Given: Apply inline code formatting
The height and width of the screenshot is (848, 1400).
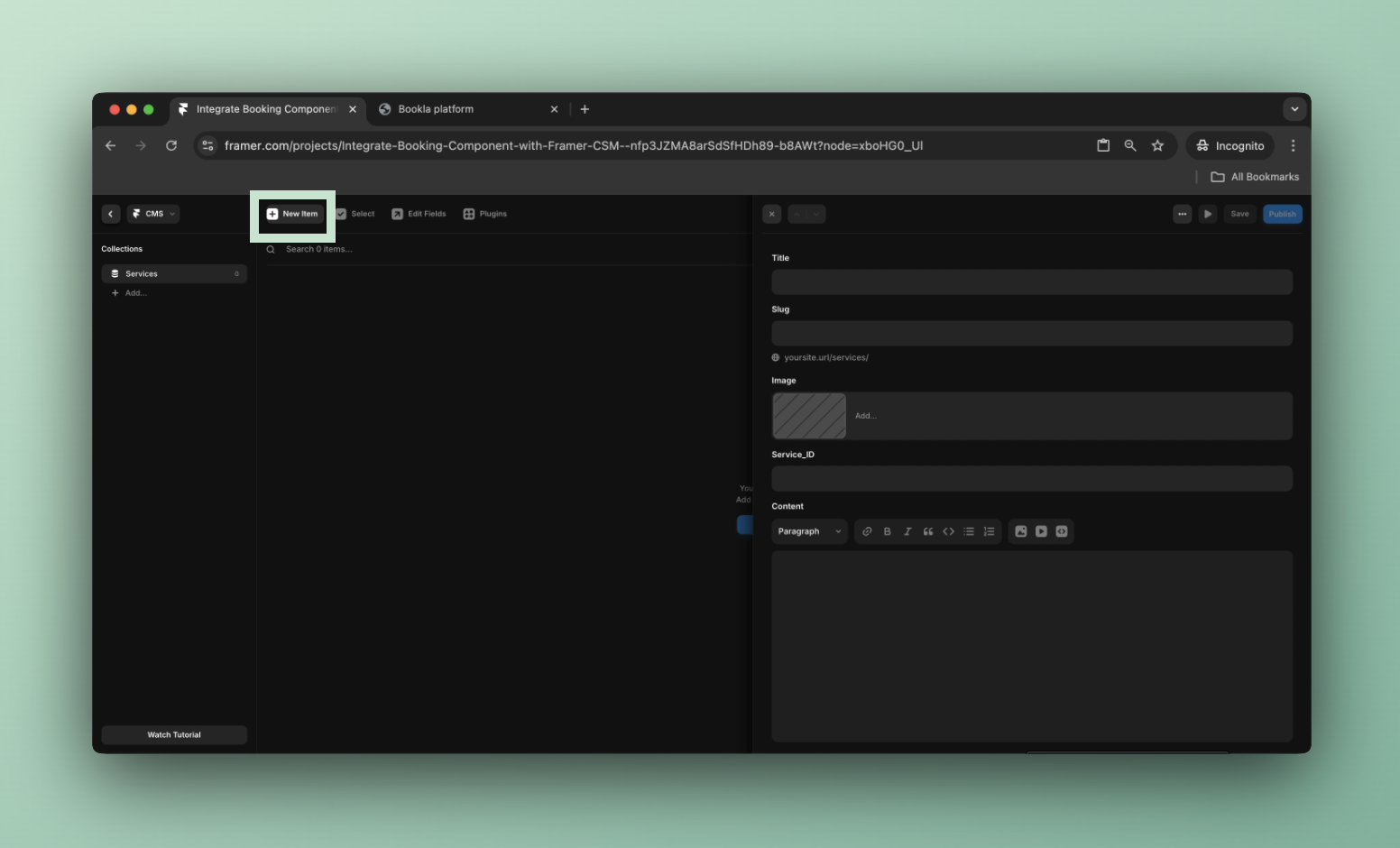Looking at the screenshot, I should 949,531.
